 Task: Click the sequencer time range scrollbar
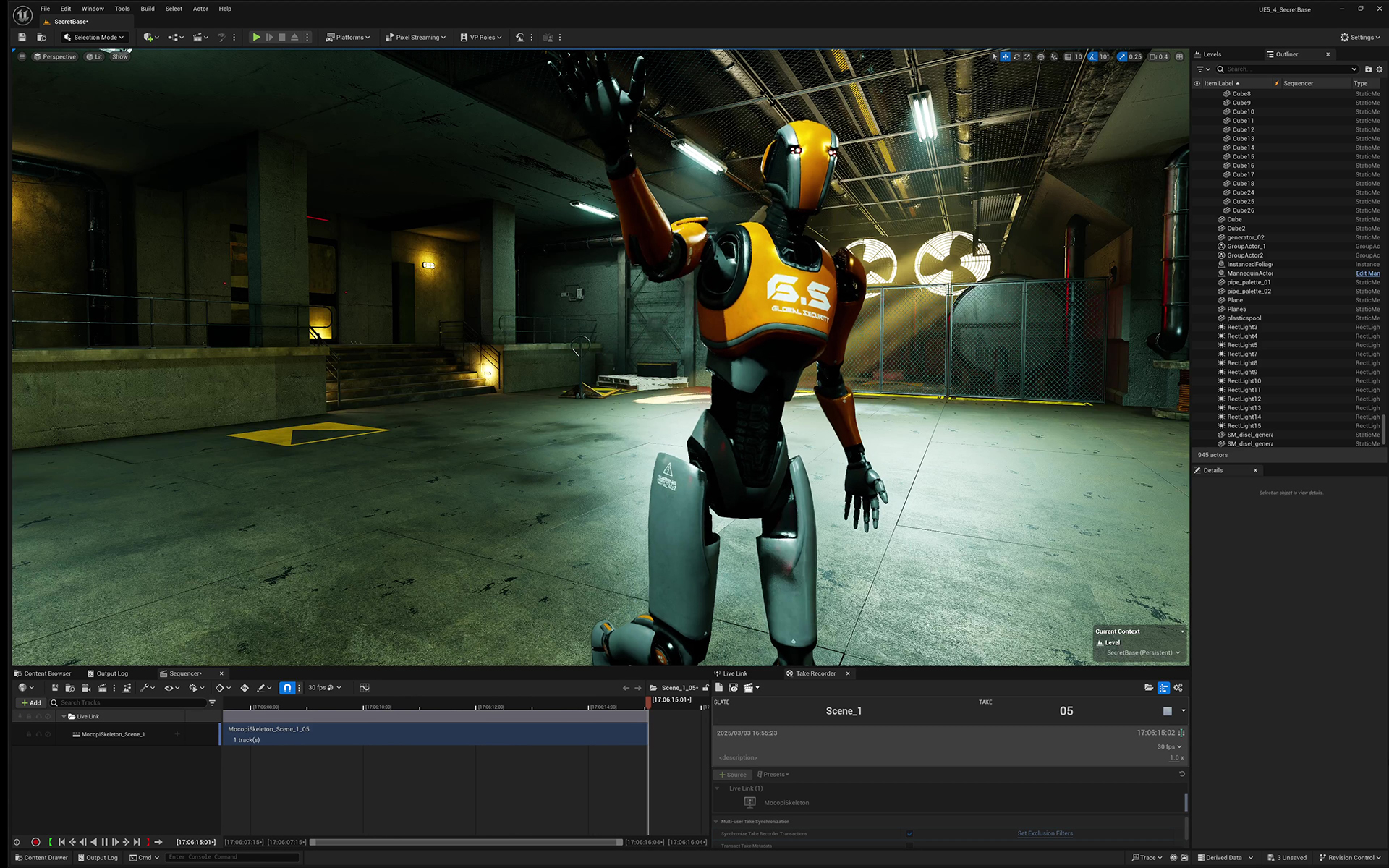click(x=466, y=842)
